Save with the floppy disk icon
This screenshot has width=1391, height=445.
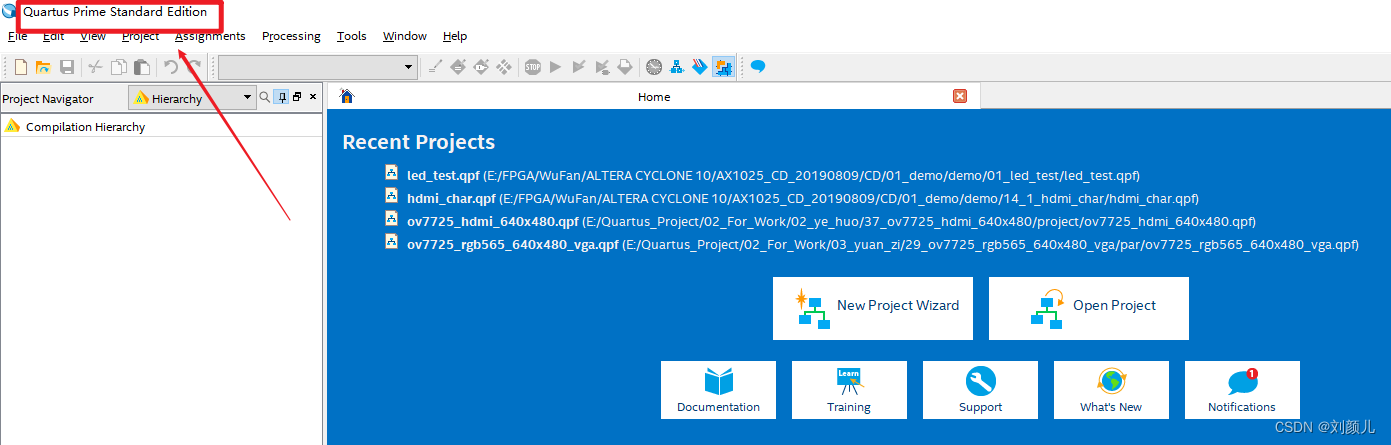[67, 67]
